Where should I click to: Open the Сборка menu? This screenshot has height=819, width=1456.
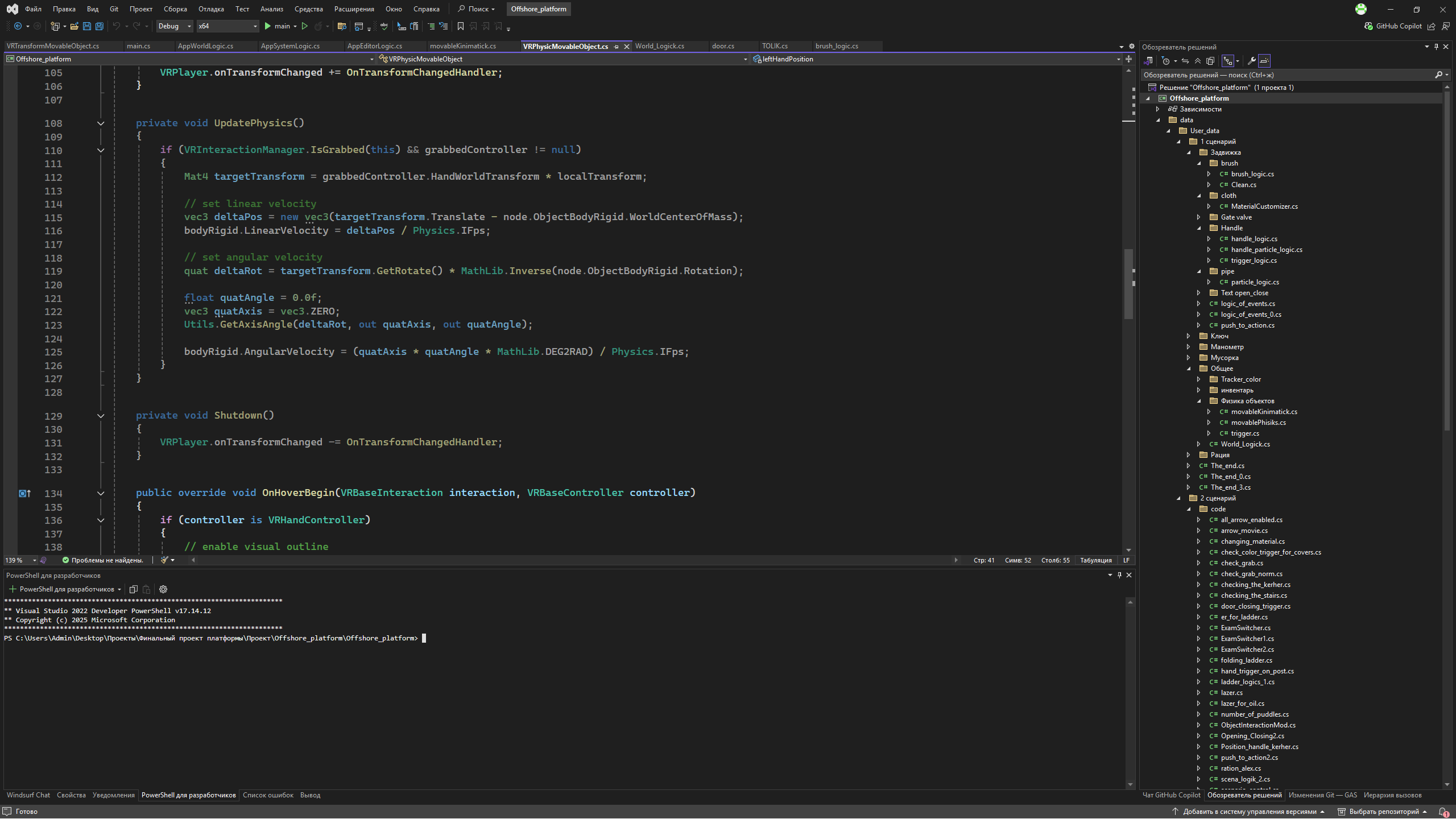click(x=175, y=9)
